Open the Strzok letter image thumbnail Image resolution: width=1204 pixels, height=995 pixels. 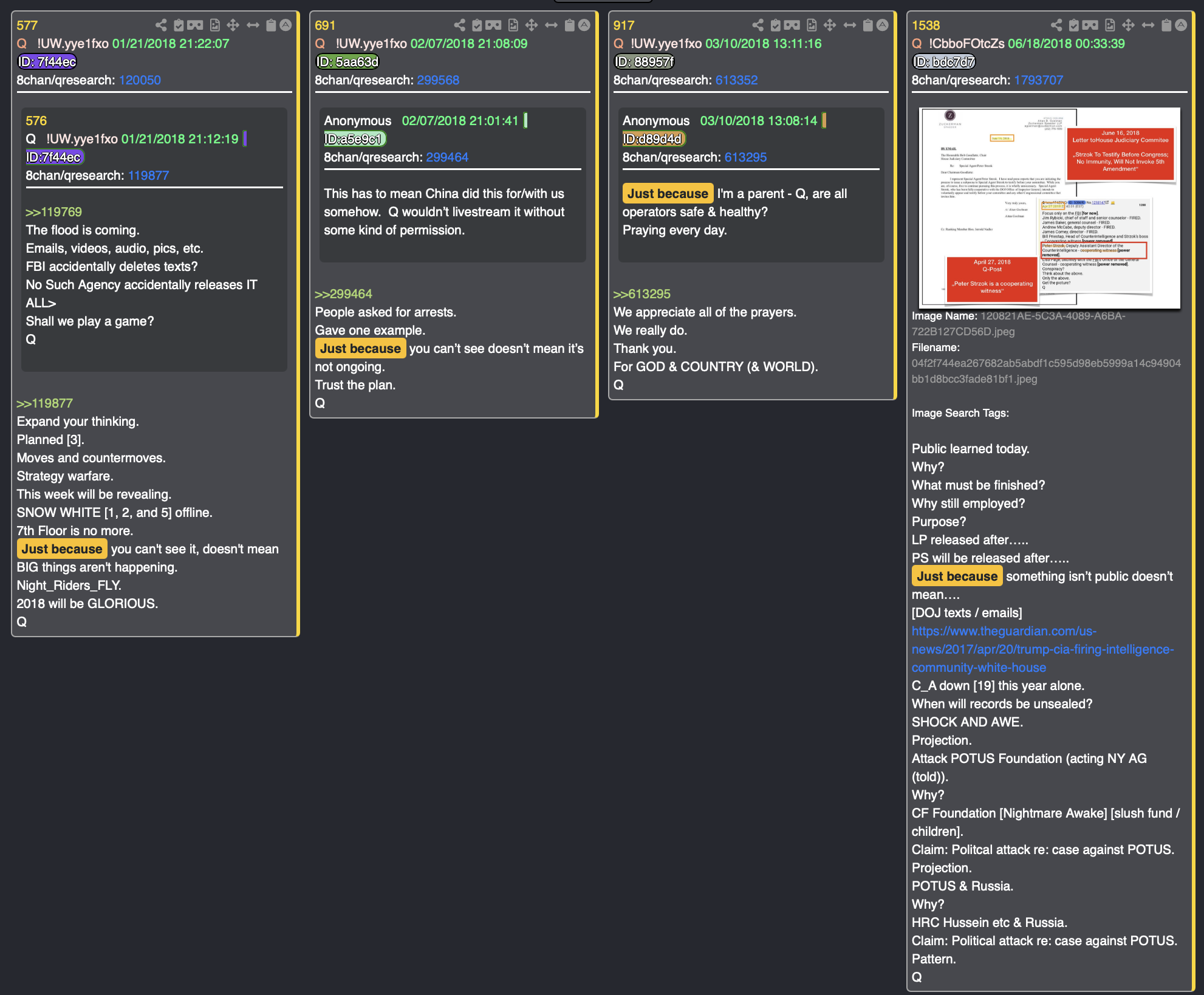1049,208
